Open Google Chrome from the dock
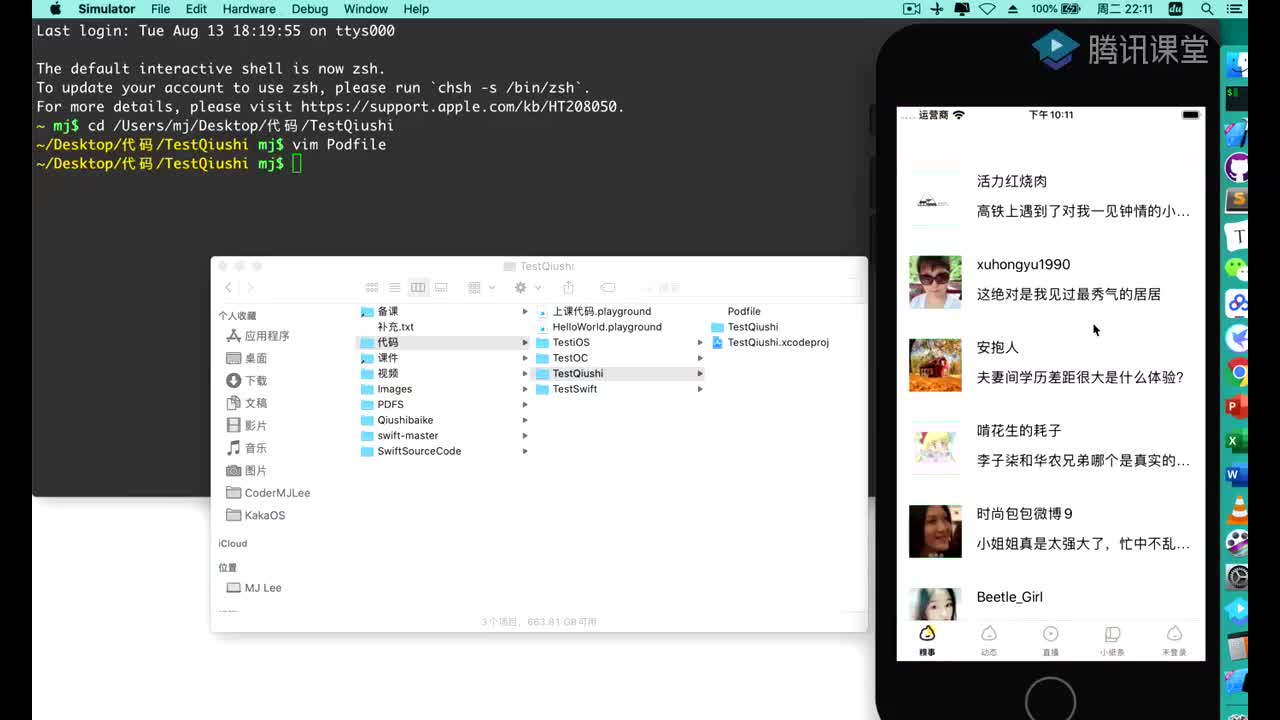Image resolution: width=1280 pixels, height=720 pixels. point(1238,373)
